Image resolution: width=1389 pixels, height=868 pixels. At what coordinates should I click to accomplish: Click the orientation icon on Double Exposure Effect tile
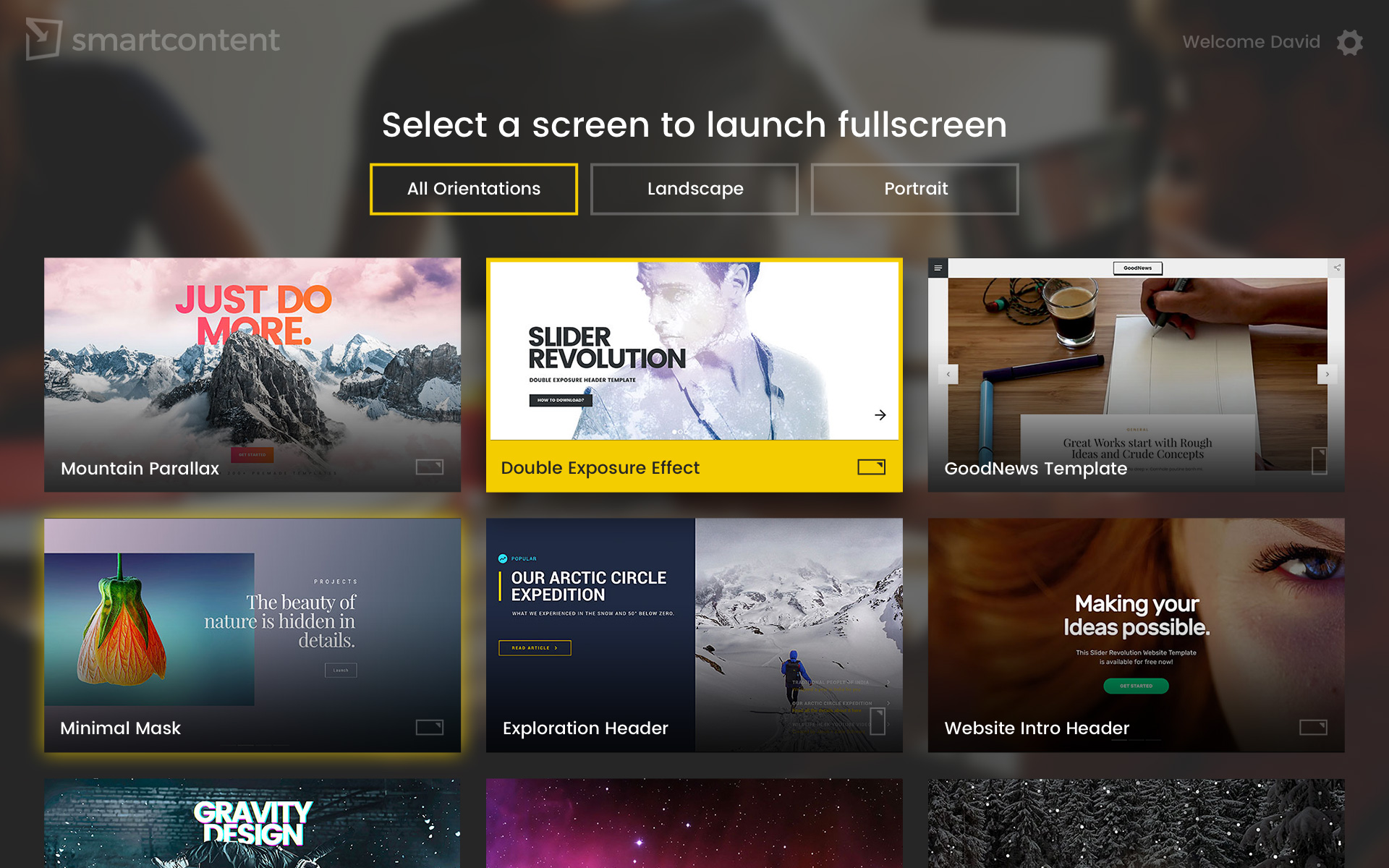(x=871, y=467)
